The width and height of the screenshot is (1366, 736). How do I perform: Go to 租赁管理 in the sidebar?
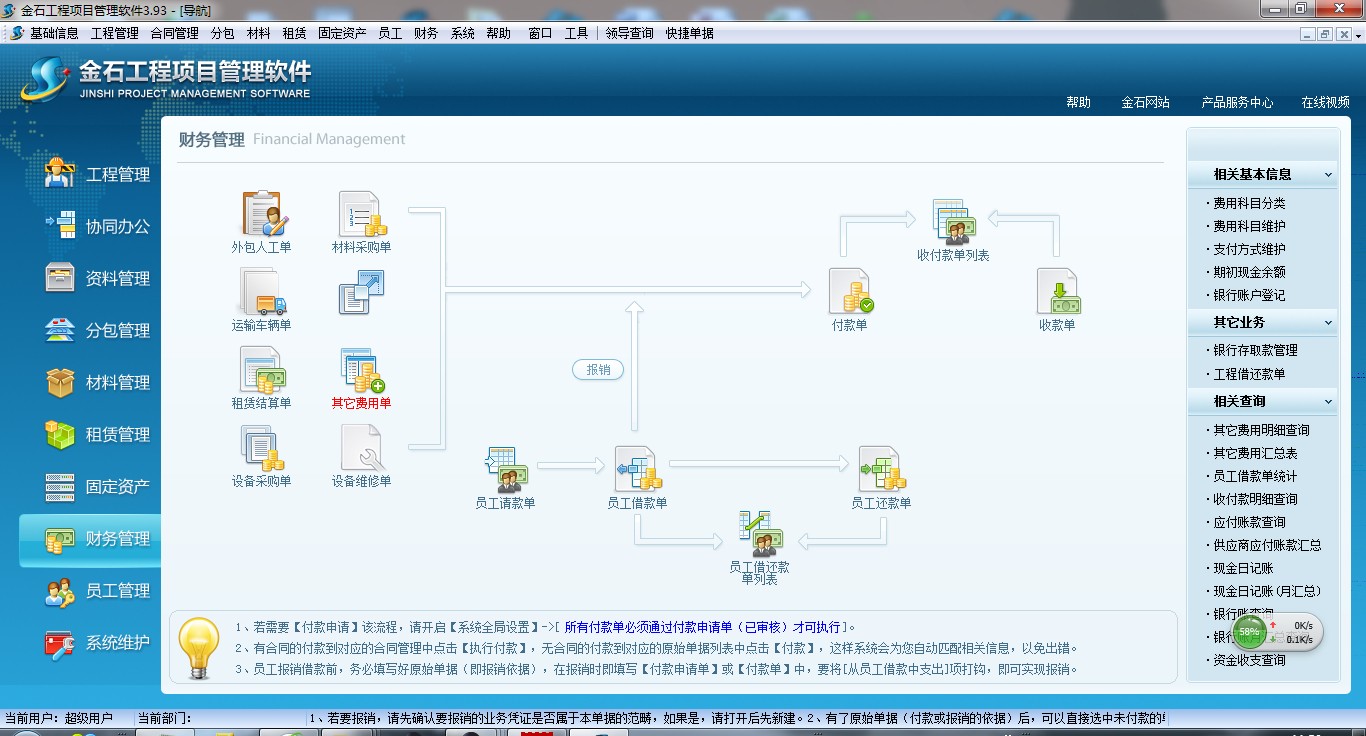pos(98,434)
